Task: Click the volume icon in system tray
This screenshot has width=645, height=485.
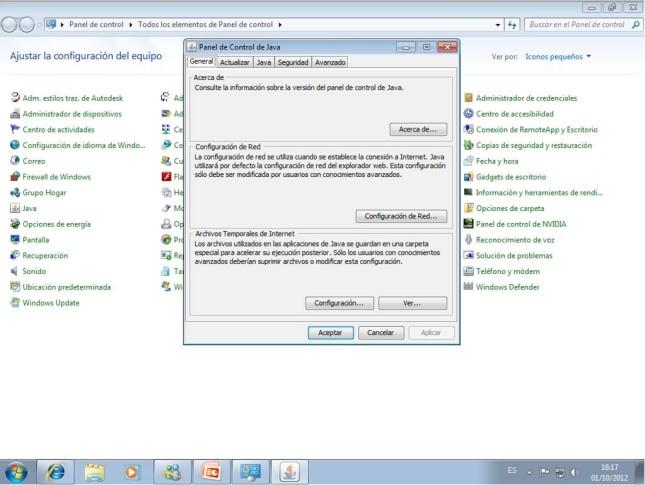Action: click(575, 472)
